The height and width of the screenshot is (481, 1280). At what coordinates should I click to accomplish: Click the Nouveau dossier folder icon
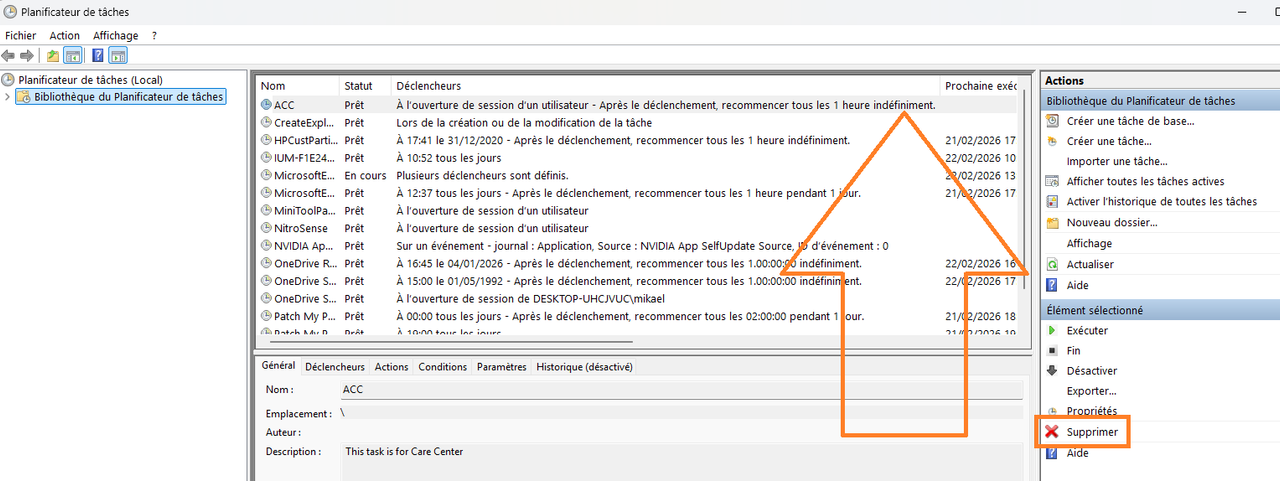point(1052,223)
